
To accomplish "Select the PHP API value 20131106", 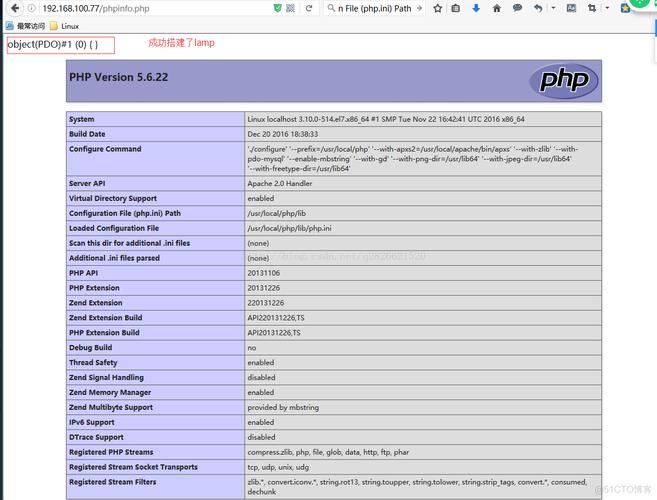I will tap(264, 273).
